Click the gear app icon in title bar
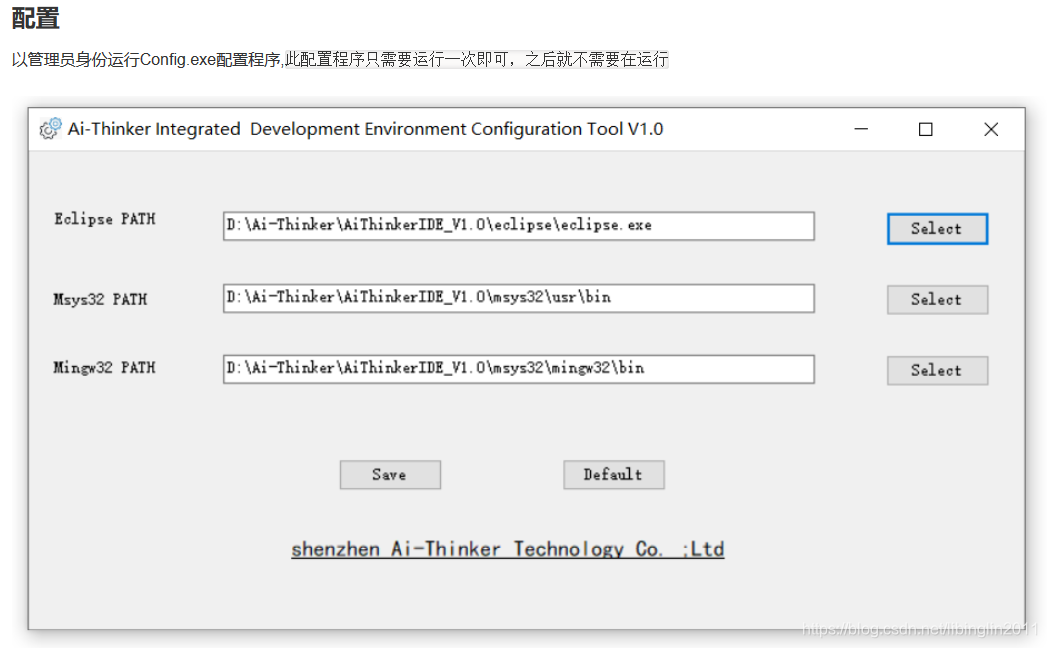1047x648 pixels. pos(50,128)
